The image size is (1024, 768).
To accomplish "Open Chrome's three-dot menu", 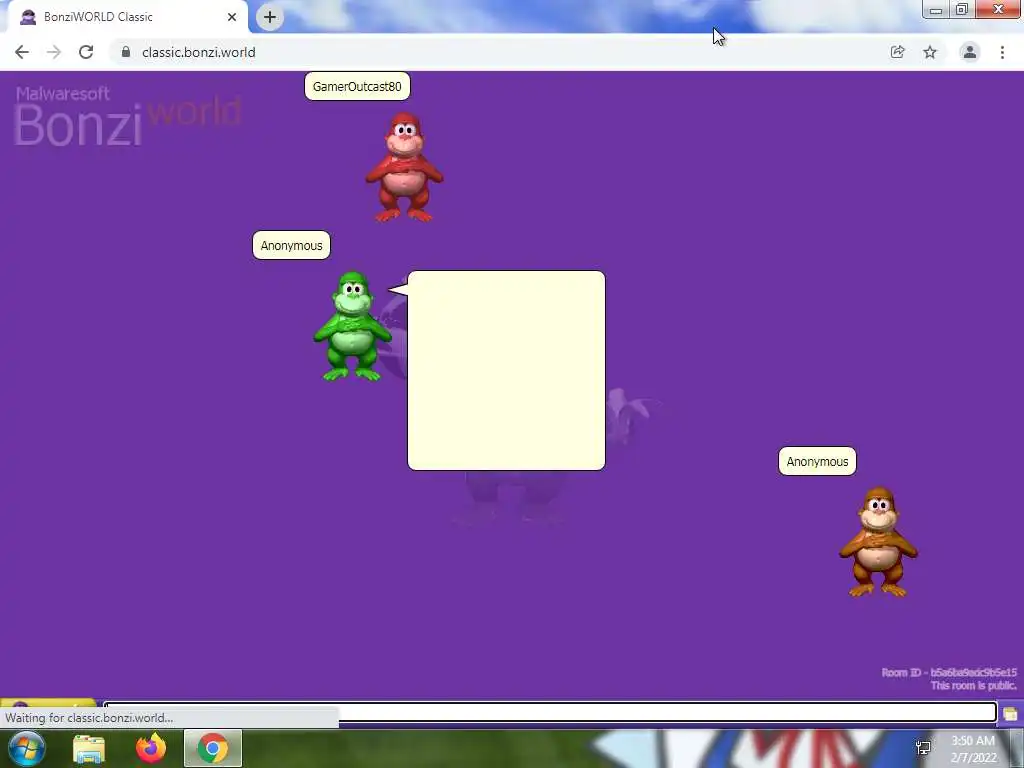I will pyautogui.click(x=1002, y=52).
